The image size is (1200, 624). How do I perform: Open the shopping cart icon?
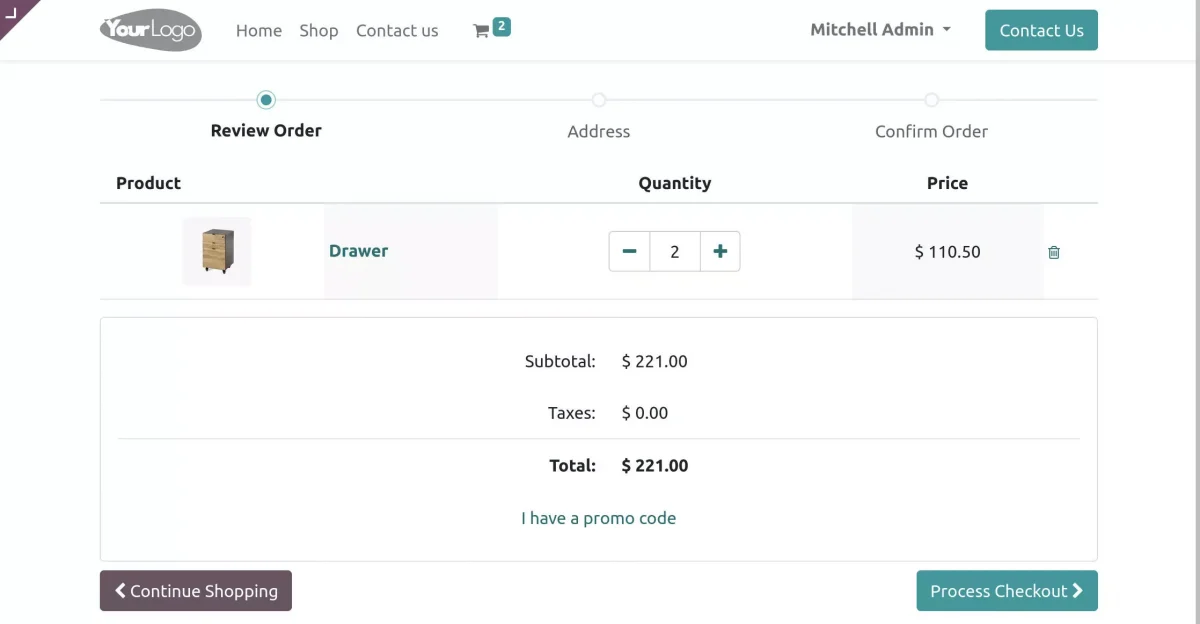tap(482, 31)
